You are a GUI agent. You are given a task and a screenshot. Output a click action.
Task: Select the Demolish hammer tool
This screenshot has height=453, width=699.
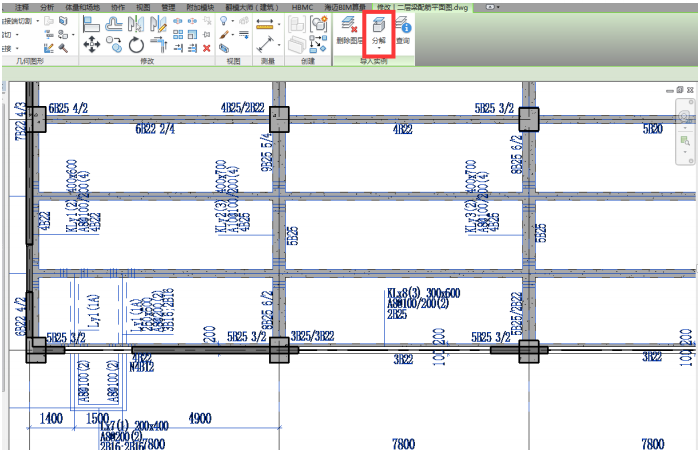63,48
